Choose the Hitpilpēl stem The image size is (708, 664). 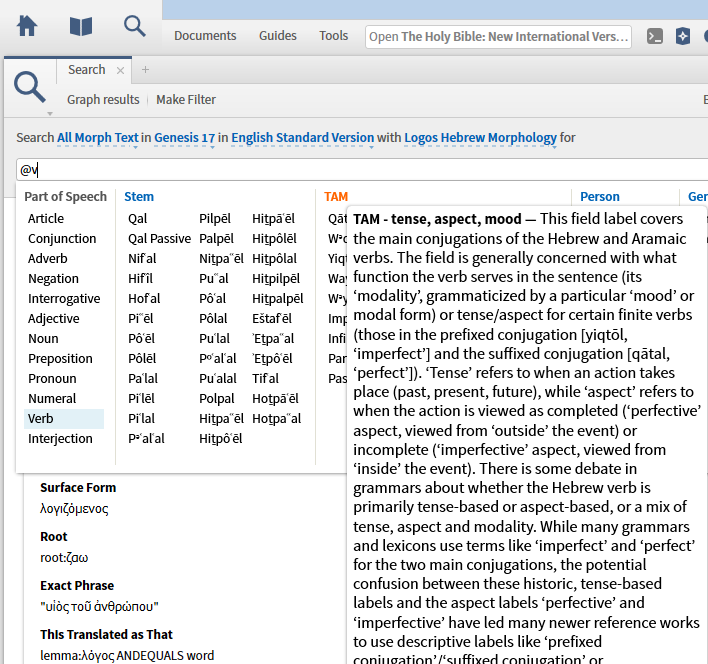pos(276,279)
